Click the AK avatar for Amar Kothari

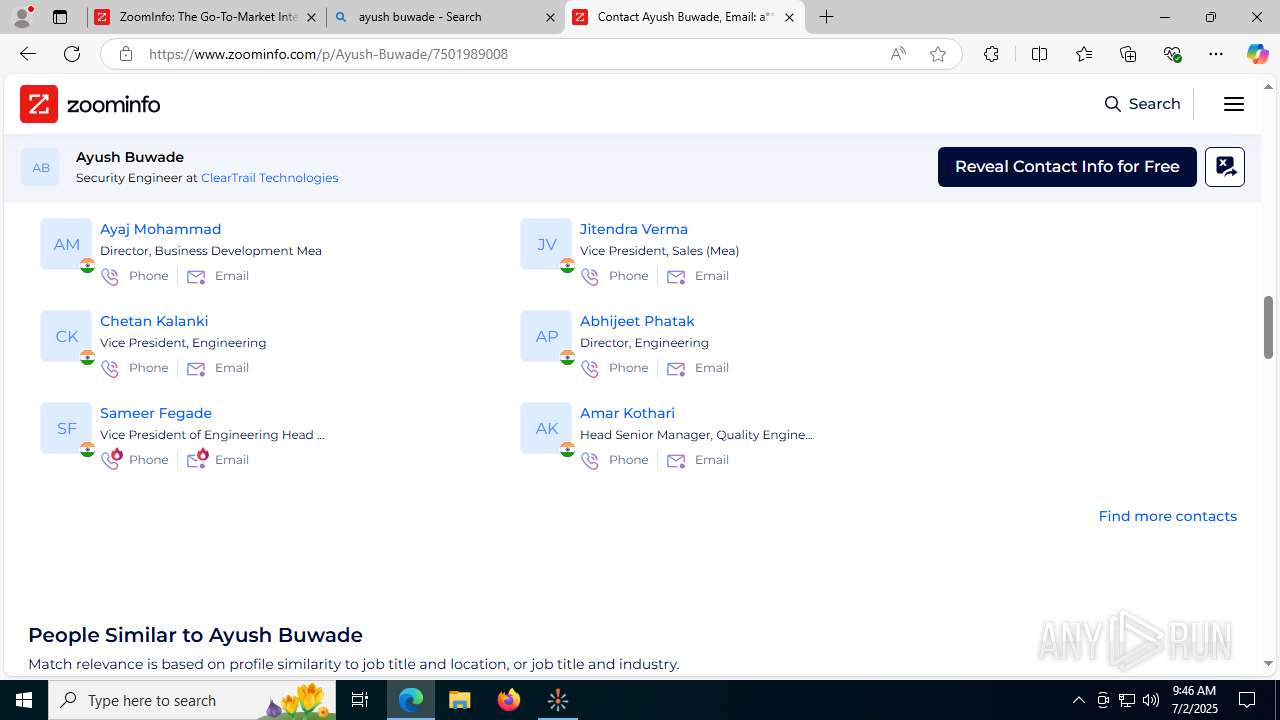[x=546, y=428]
